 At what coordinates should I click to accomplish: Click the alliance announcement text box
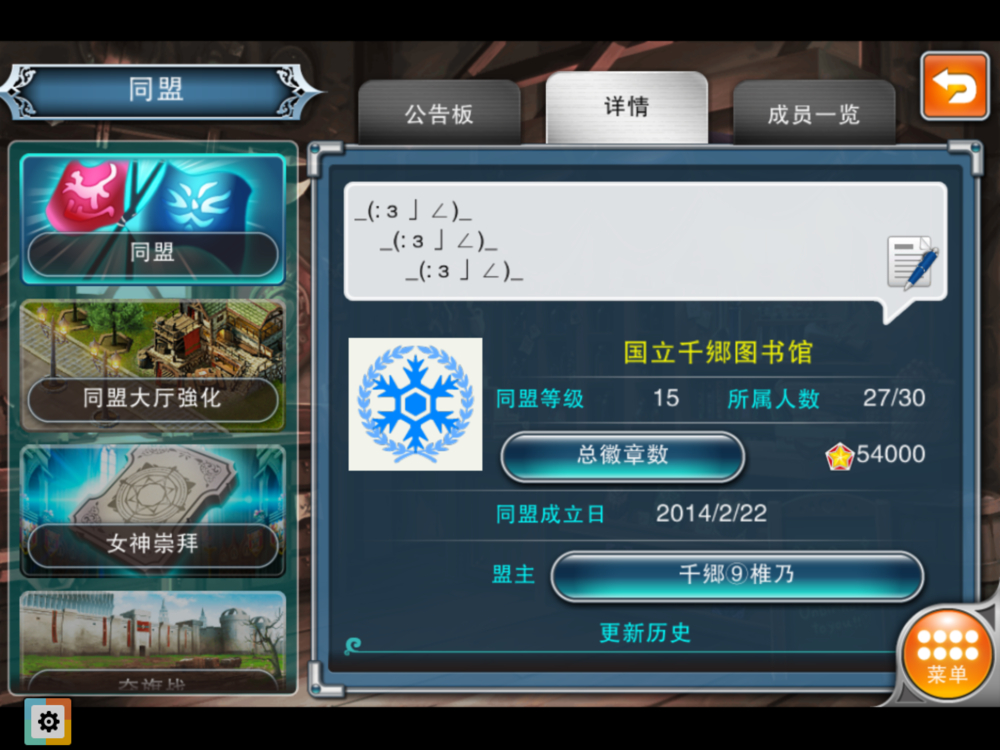pos(645,241)
